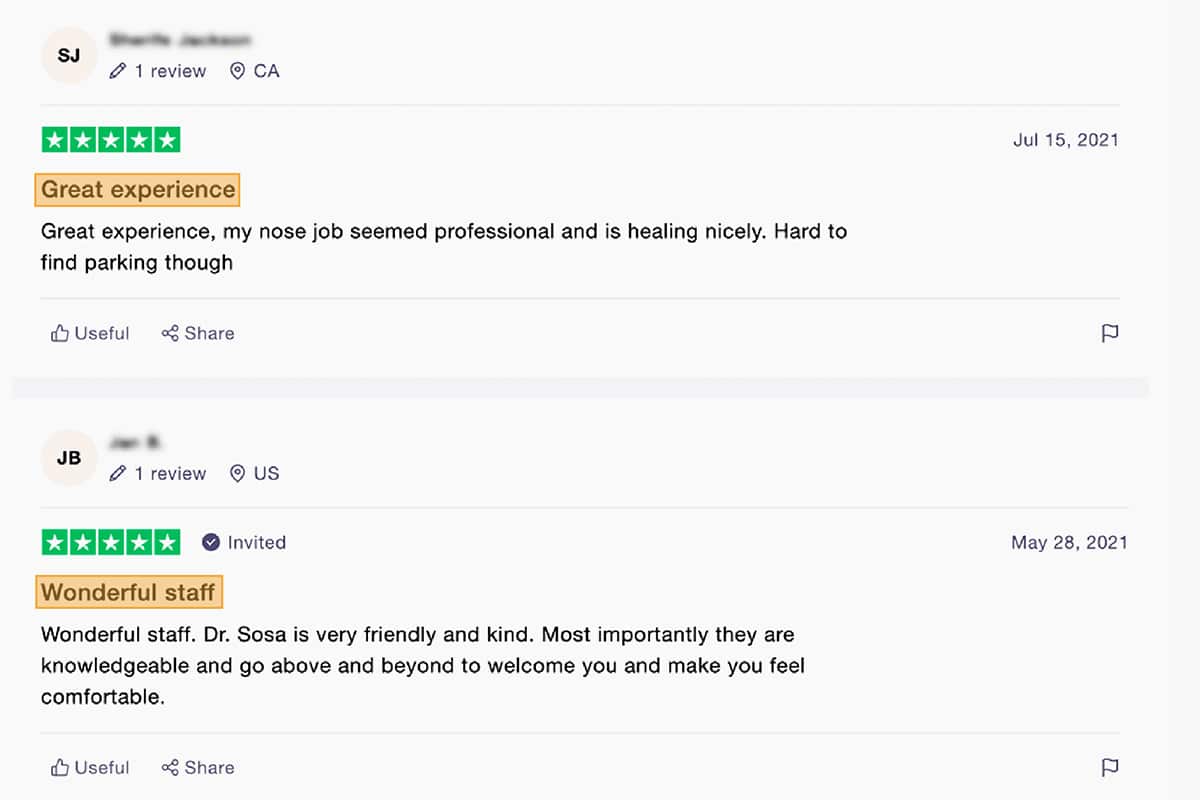Click the blurred reviewer name next to JB
This screenshot has height=800, width=1200.
click(137, 443)
